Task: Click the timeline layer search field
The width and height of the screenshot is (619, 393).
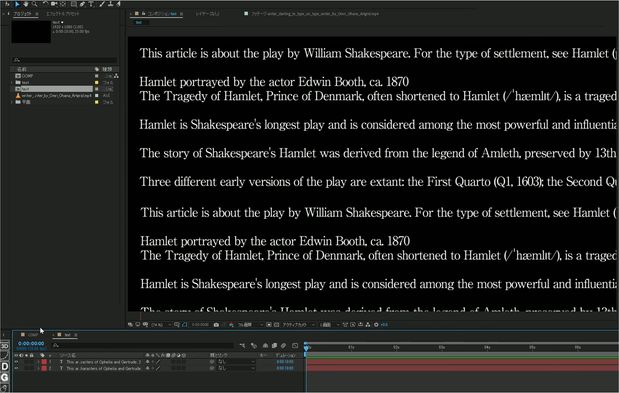Action: [144, 346]
